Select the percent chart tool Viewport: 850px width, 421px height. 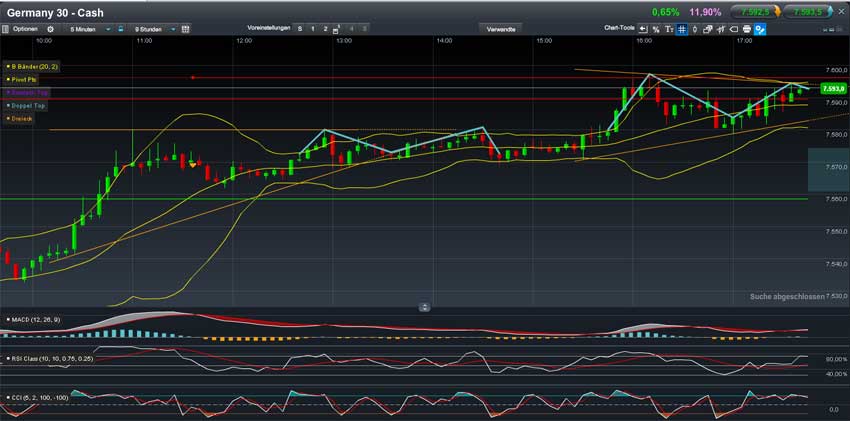pyautogui.click(x=656, y=29)
